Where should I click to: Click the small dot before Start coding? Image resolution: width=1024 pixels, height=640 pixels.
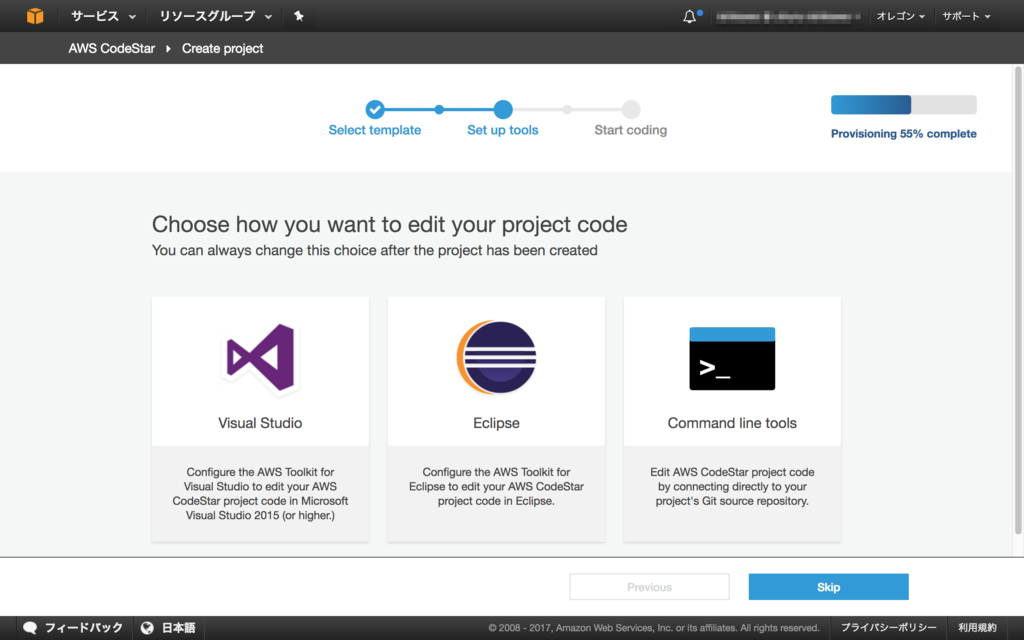(567, 109)
